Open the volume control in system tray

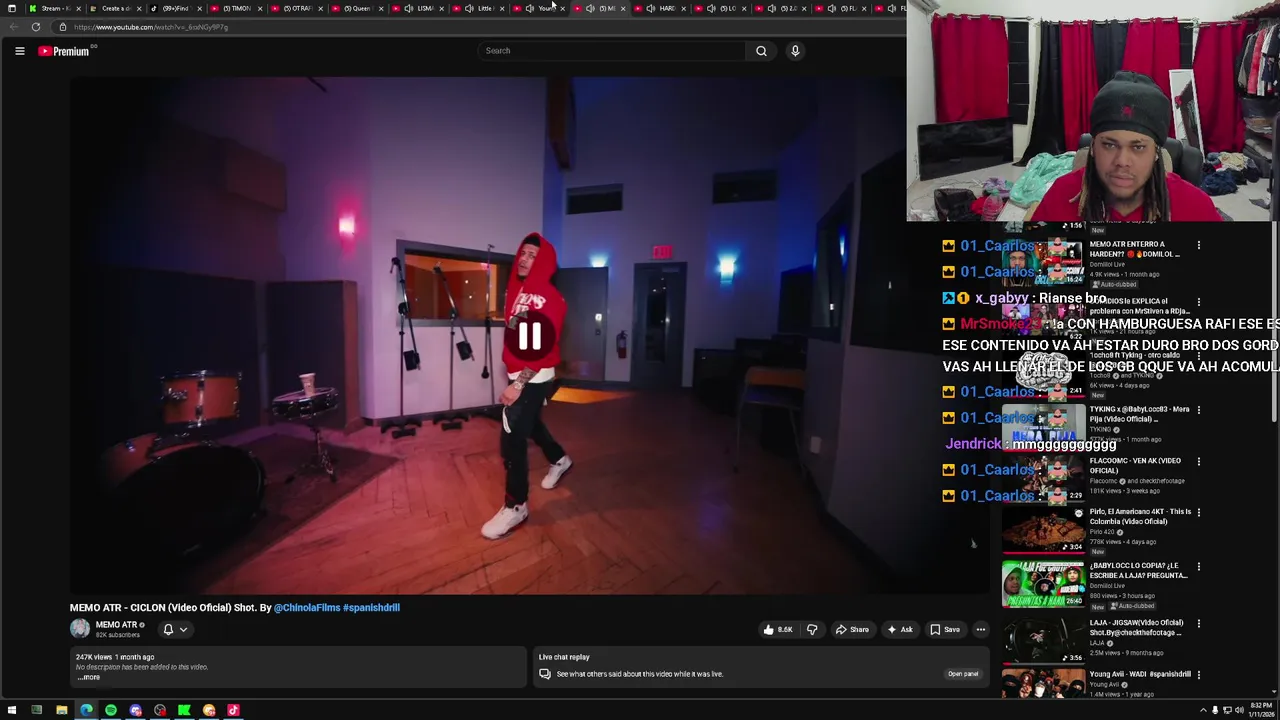point(1239,710)
